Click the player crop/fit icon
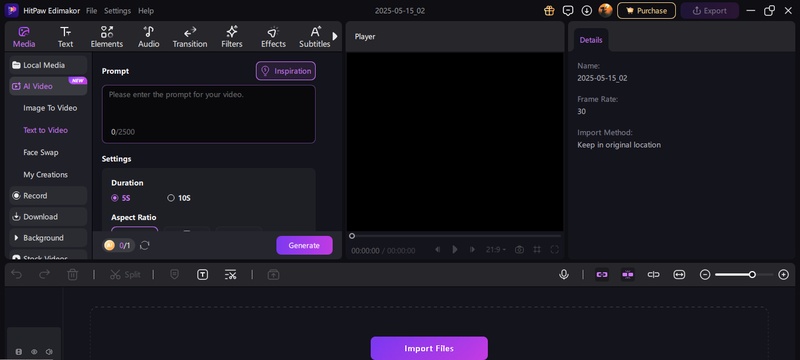 click(x=537, y=249)
